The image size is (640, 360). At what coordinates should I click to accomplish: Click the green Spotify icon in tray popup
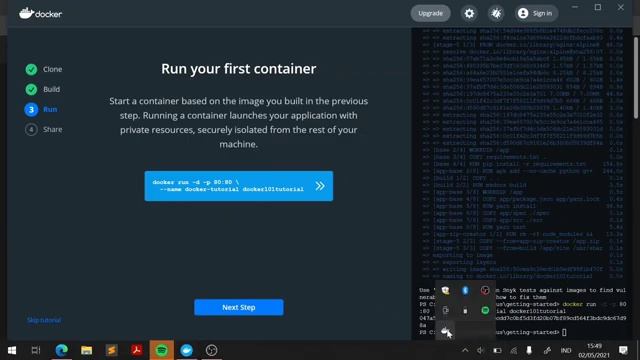tap(485, 311)
